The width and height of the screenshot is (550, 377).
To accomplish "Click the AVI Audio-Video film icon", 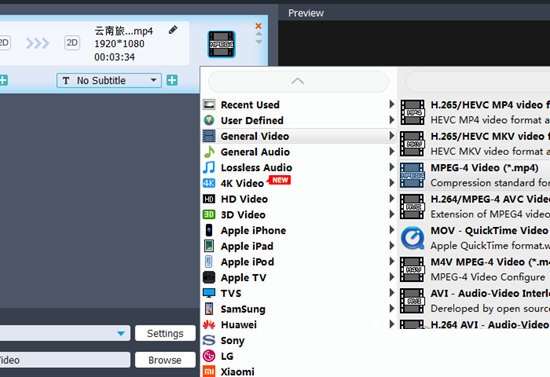I will [x=412, y=301].
